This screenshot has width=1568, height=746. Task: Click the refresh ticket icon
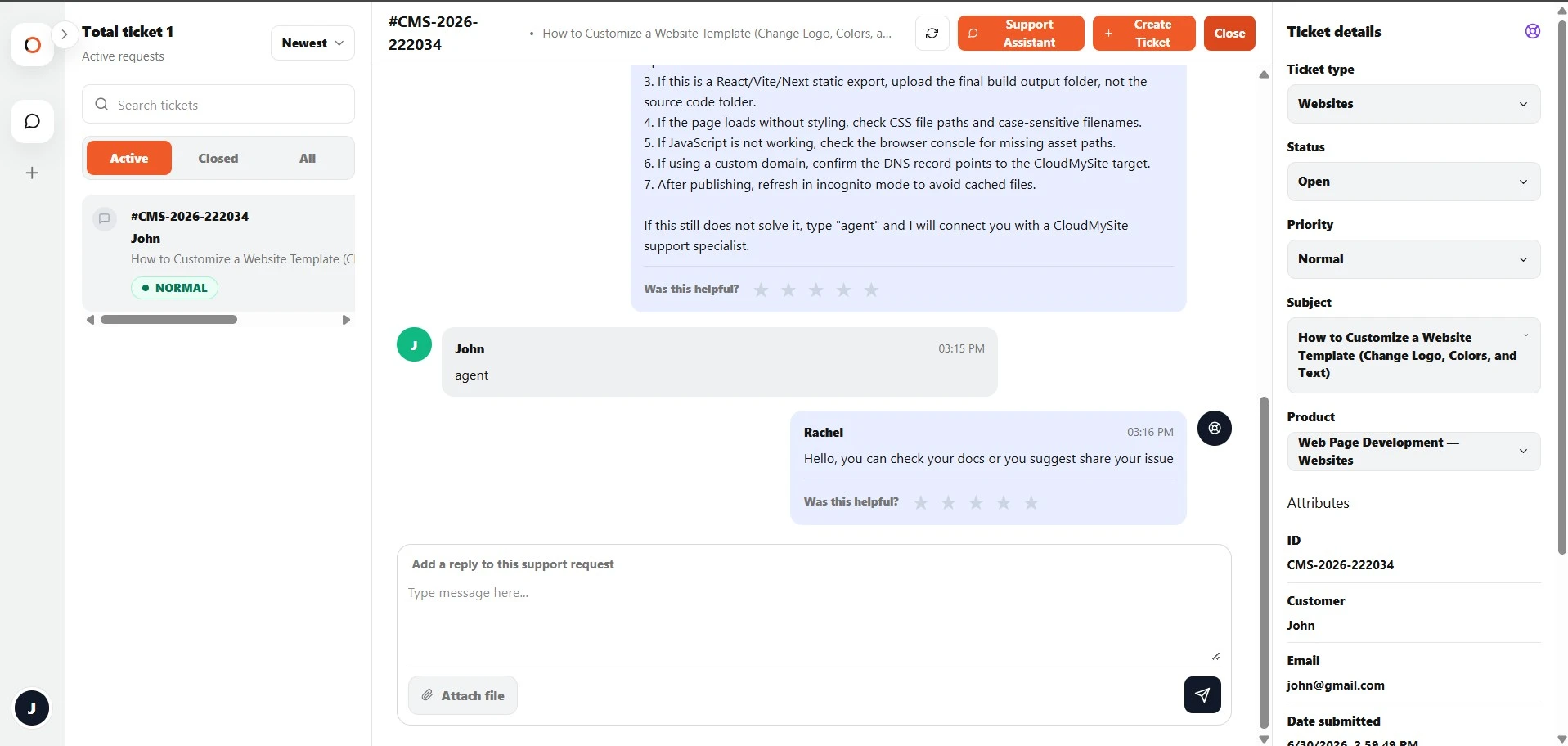tap(932, 34)
